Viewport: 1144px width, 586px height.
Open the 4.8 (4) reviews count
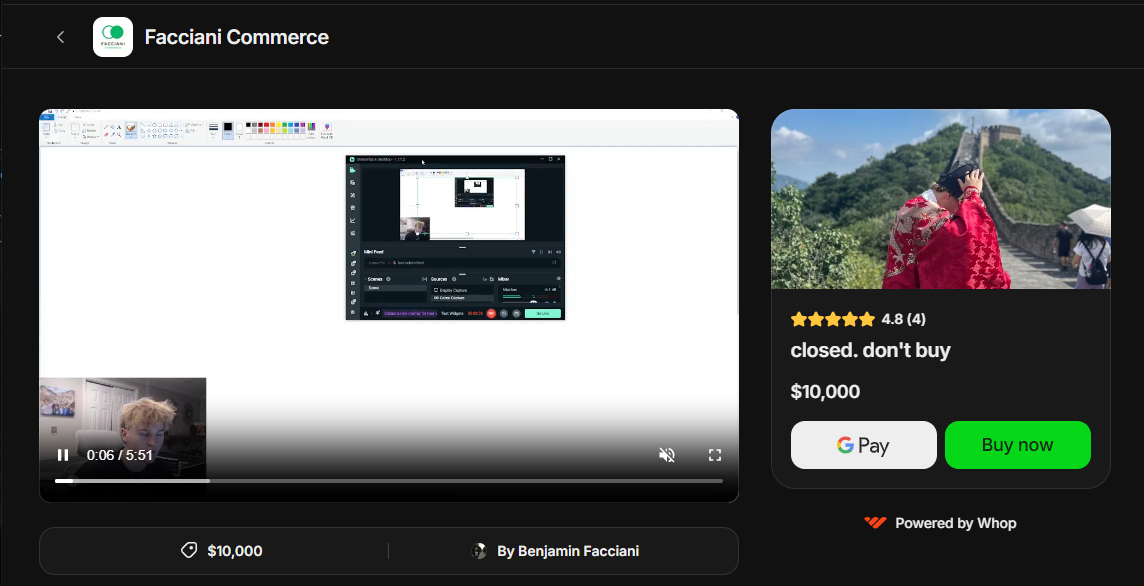pos(903,319)
